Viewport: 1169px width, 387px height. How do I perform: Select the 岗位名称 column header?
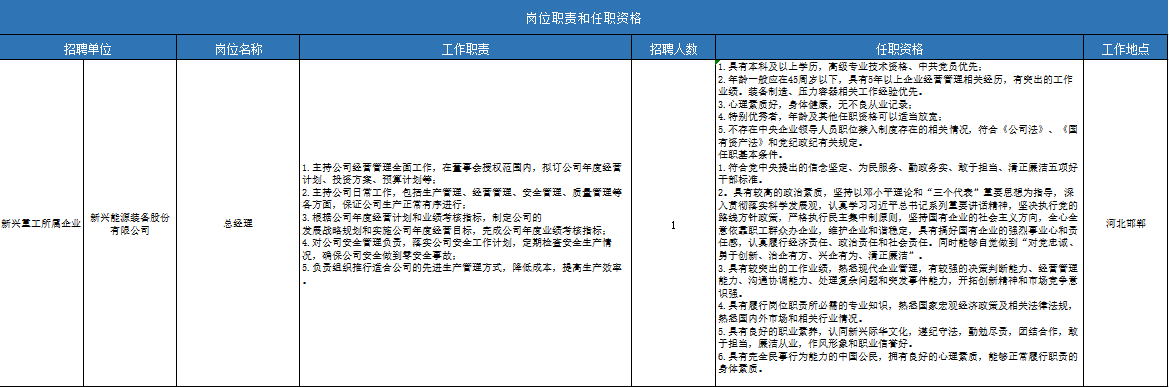pyautogui.click(x=238, y=49)
